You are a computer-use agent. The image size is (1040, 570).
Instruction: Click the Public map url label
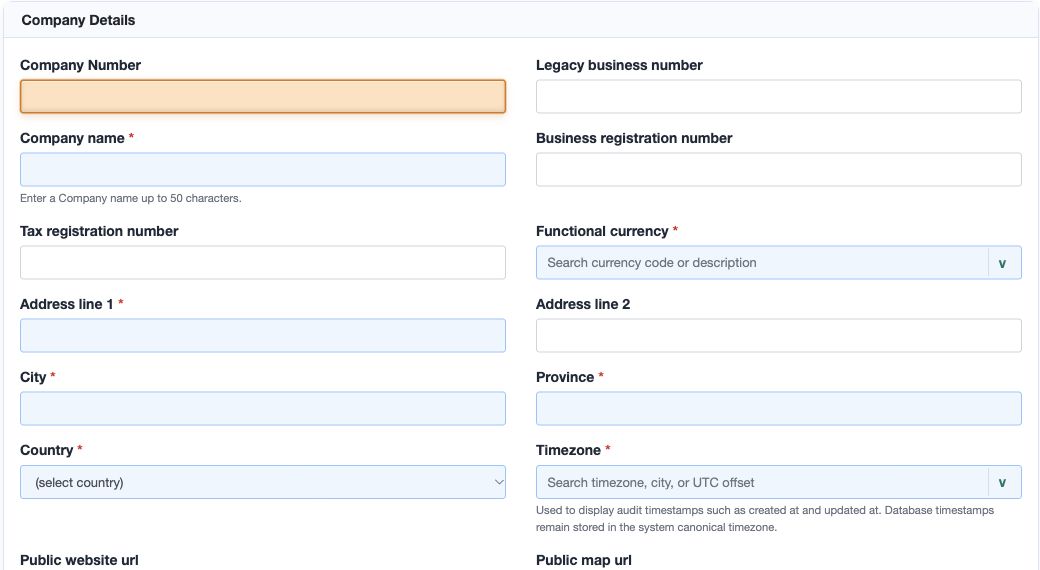(584, 560)
